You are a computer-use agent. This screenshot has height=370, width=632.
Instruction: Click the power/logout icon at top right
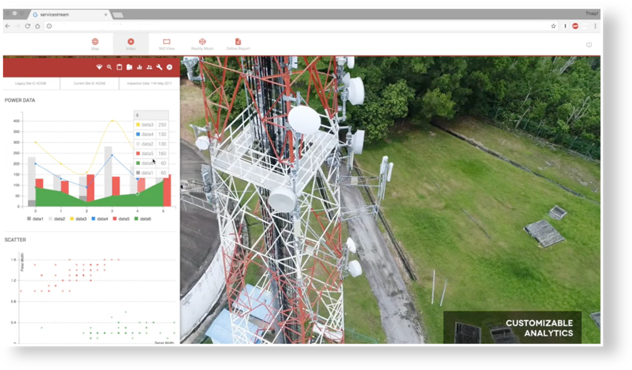point(589,44)
